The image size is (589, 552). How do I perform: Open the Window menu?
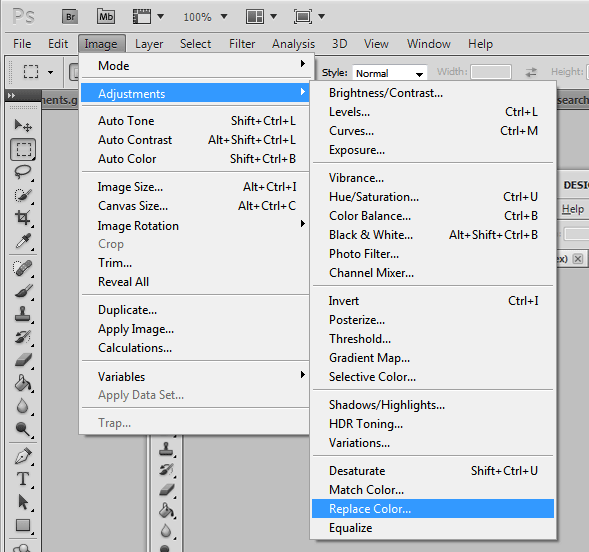coord(429,44)
